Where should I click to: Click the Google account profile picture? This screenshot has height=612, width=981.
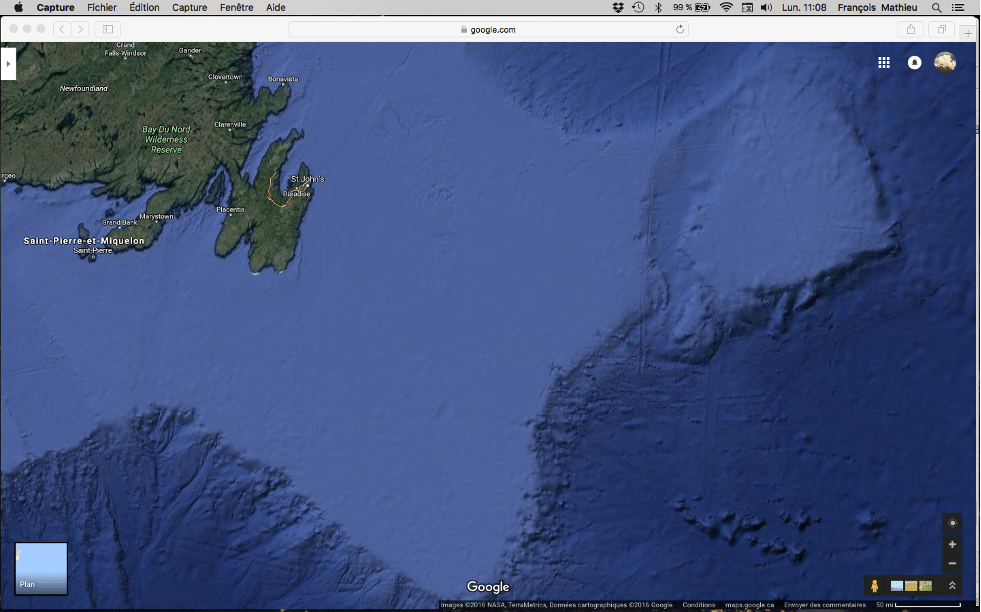[945, 62]
